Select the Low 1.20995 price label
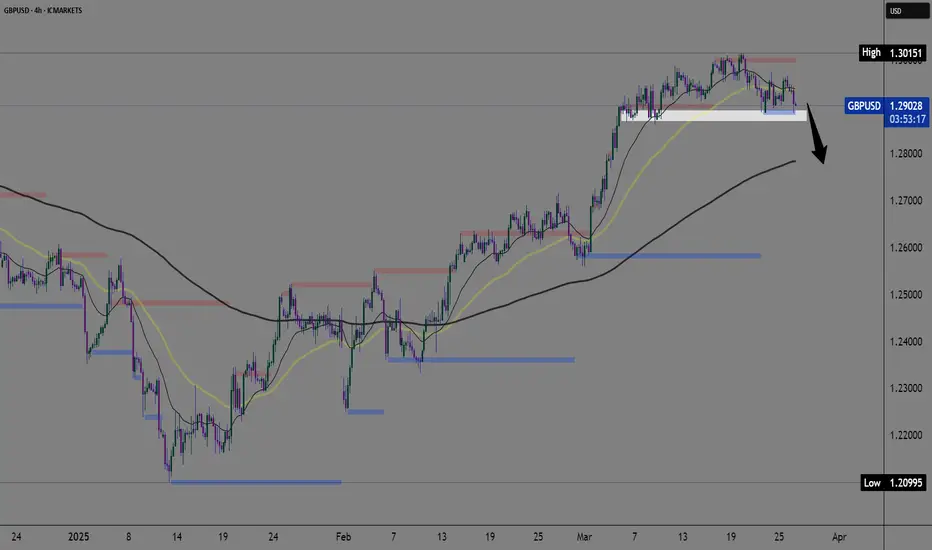This screenshot has height=550, width=932. (893, 482)
